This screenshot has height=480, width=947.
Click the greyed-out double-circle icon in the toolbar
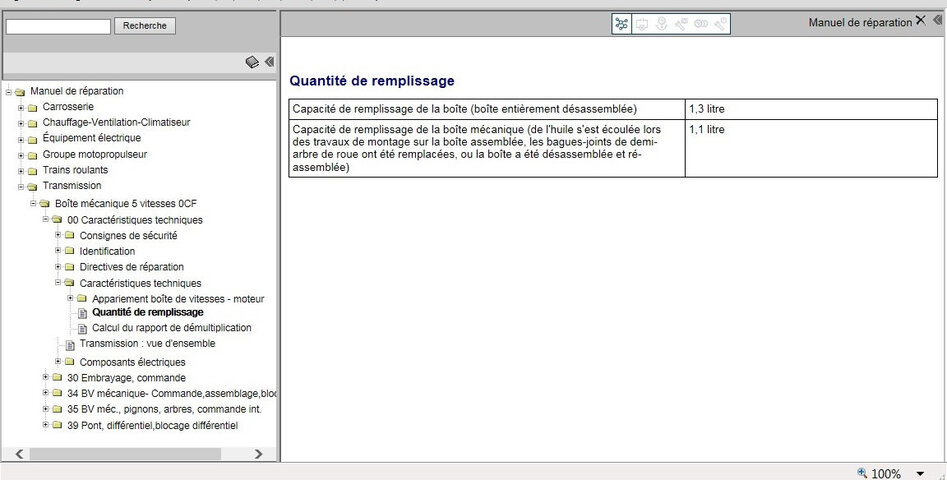(701, 24)
